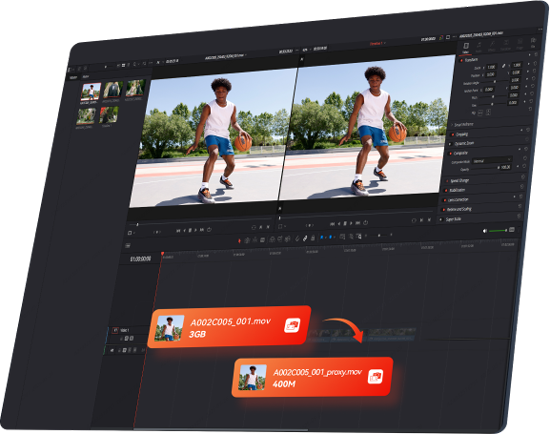Enable the Dynamic Zoom section
The image size is (550, 434).
(451, 144)
